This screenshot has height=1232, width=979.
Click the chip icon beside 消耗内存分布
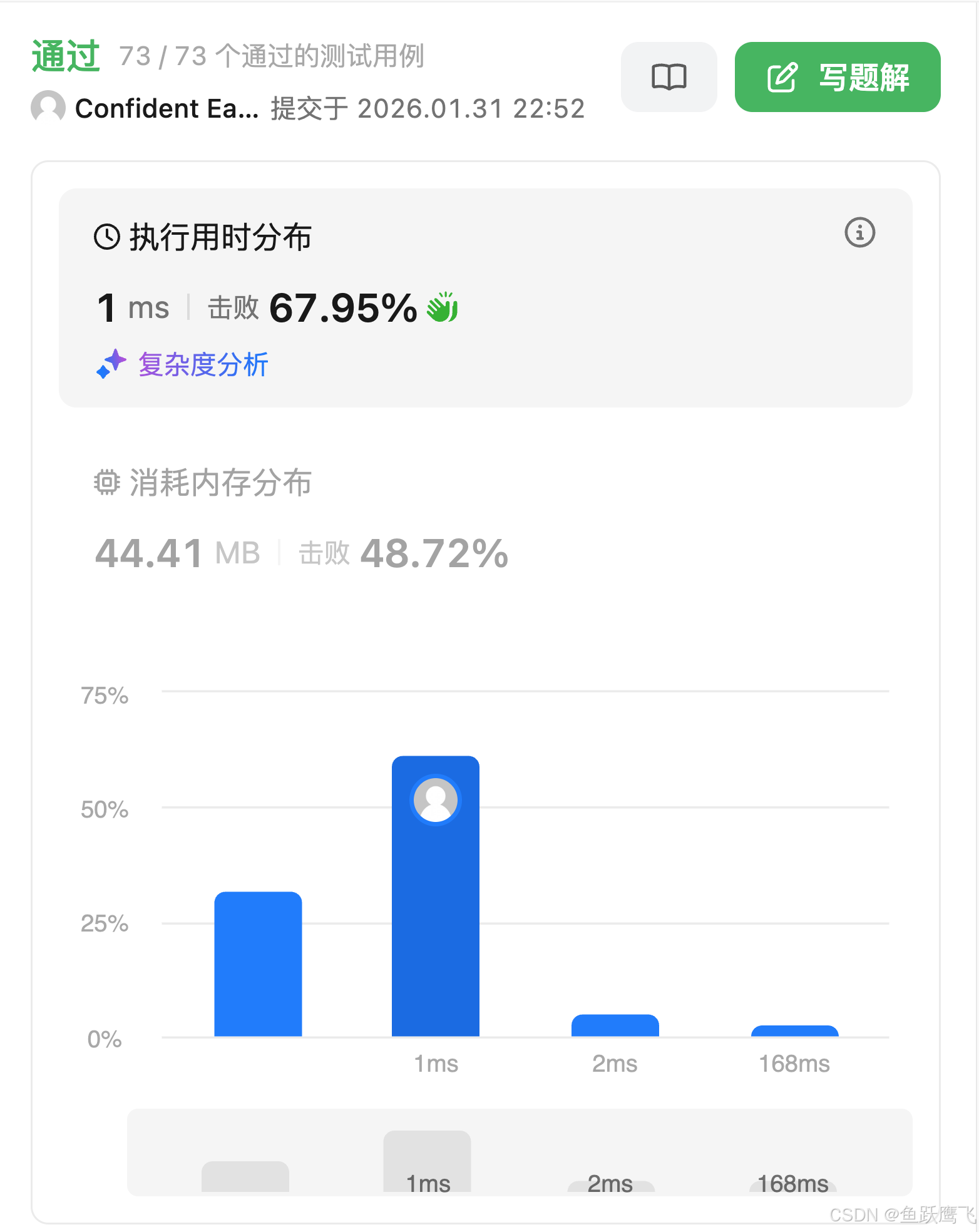[x=106, y=482]
